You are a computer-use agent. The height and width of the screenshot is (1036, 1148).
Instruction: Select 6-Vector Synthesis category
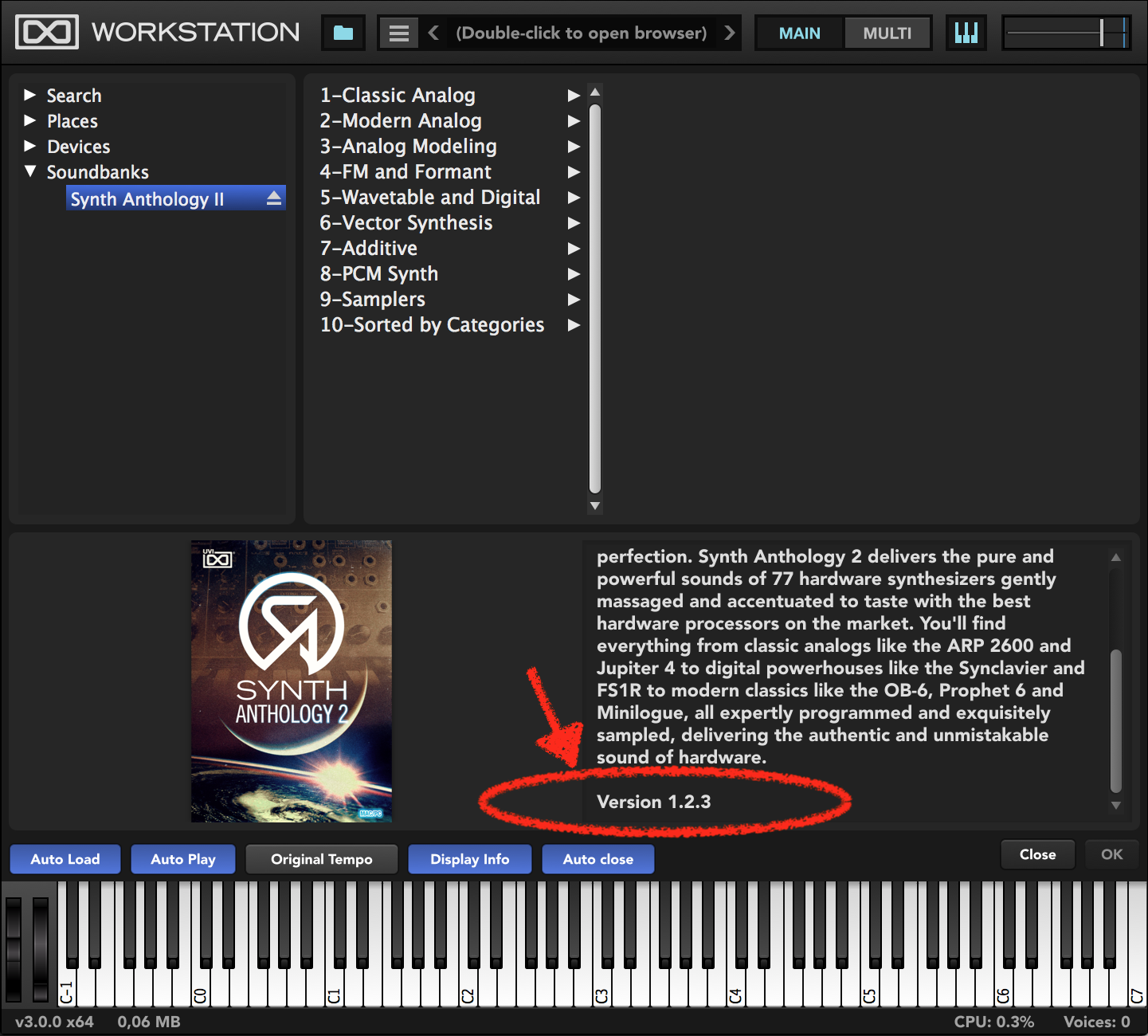pos(406,223)
